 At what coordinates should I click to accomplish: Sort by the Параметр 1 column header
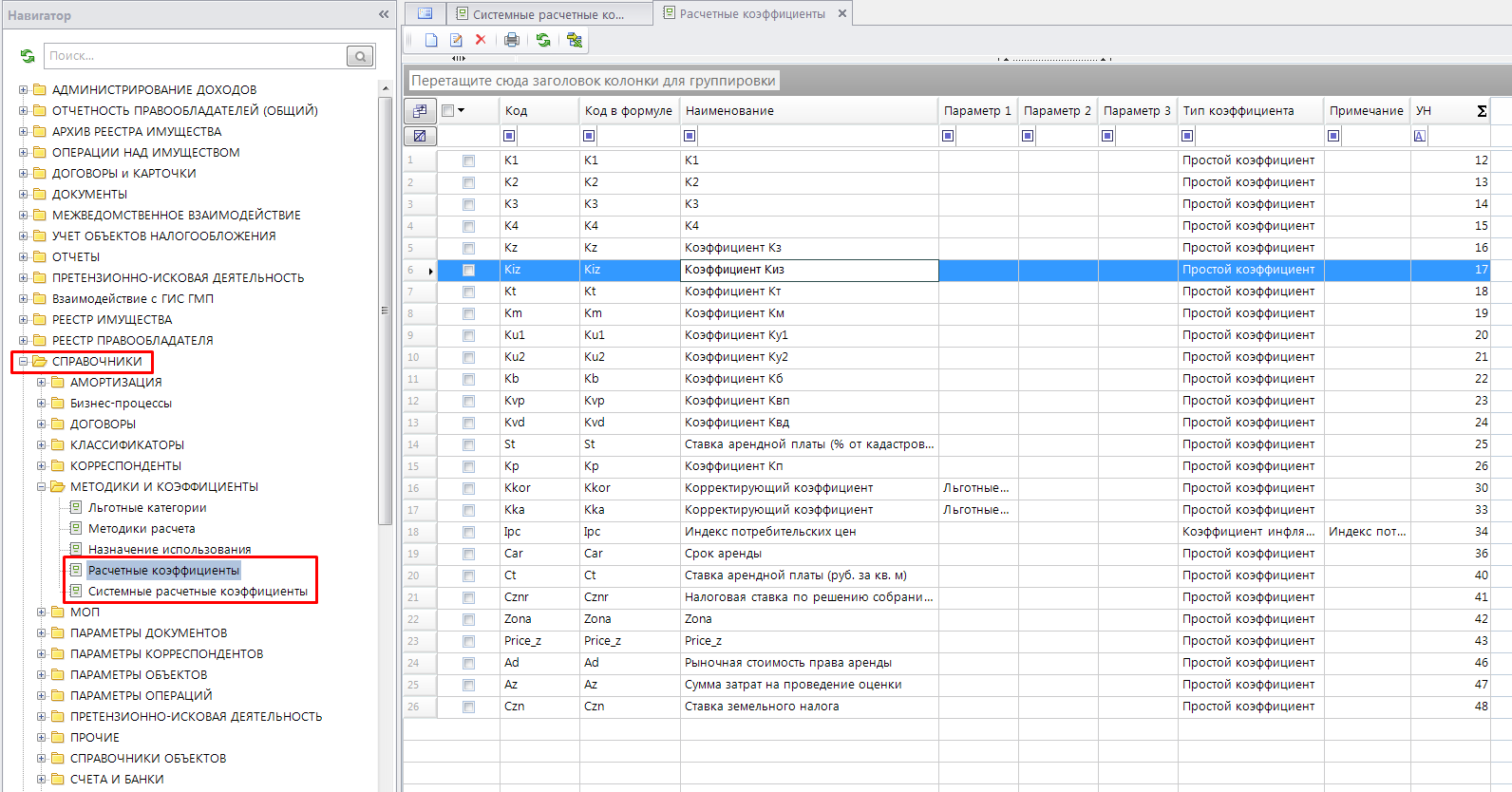978,110
